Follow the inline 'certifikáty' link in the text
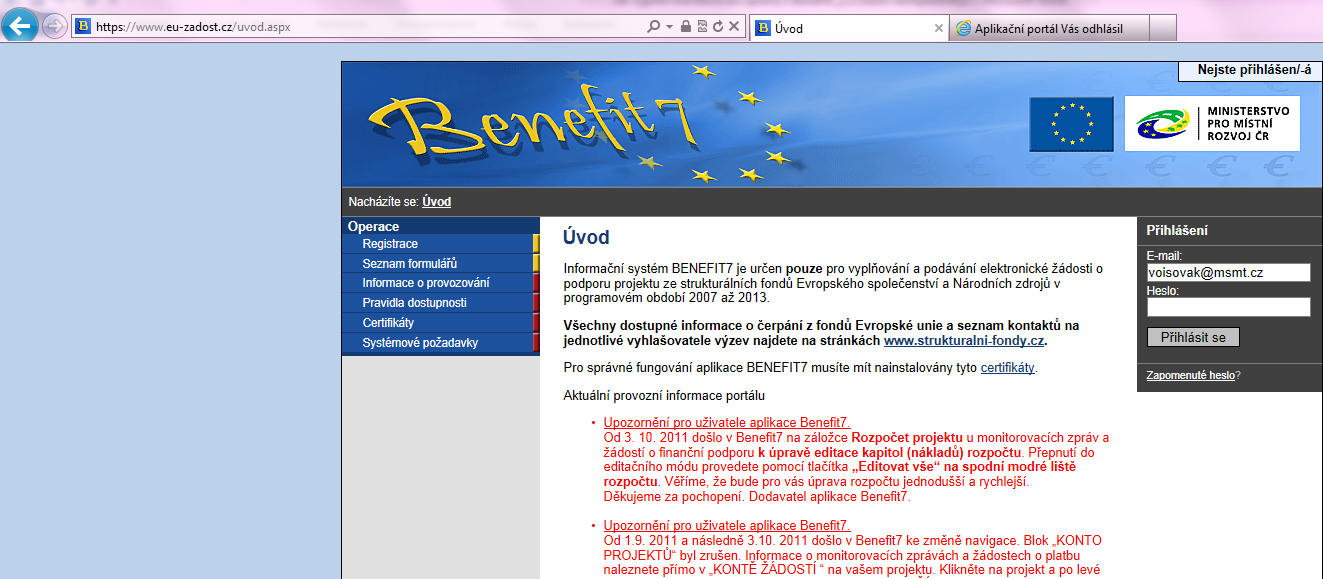1323x579 pixels. pyautogui.click(x=1007, y=368)
